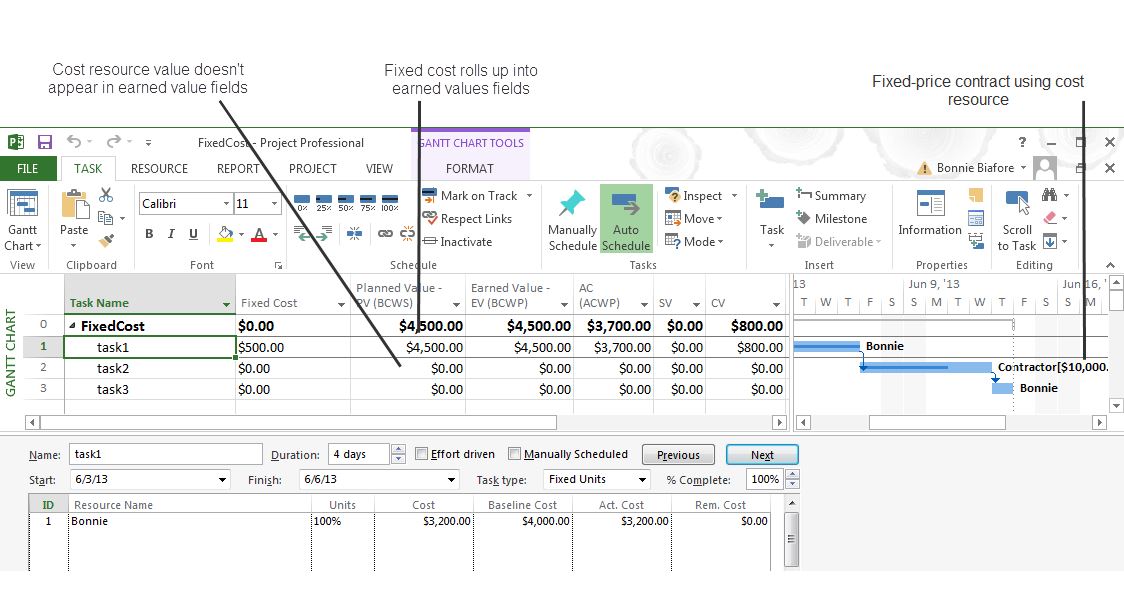1124x592 pixels.
Task: Click the Duration field showing 4 days
Action: click(x=358, y=454)
